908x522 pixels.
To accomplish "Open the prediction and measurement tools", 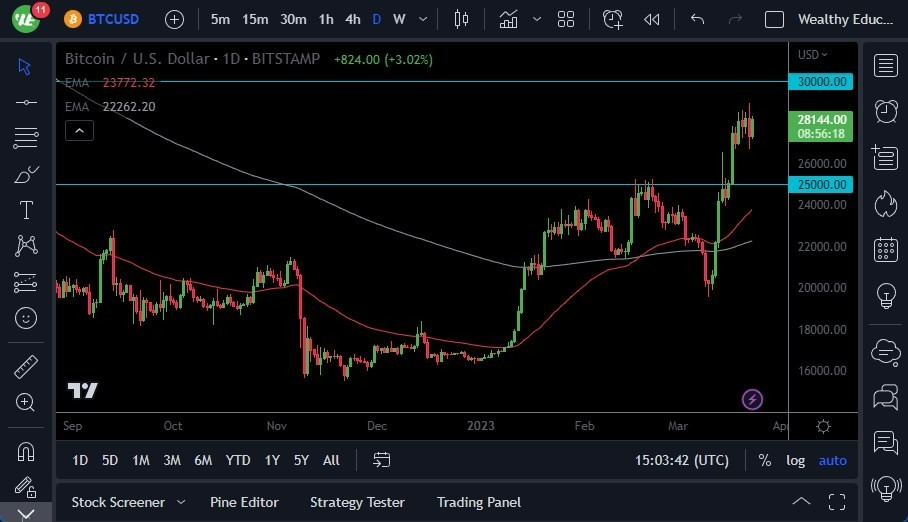I will click(x=25, y=282).
